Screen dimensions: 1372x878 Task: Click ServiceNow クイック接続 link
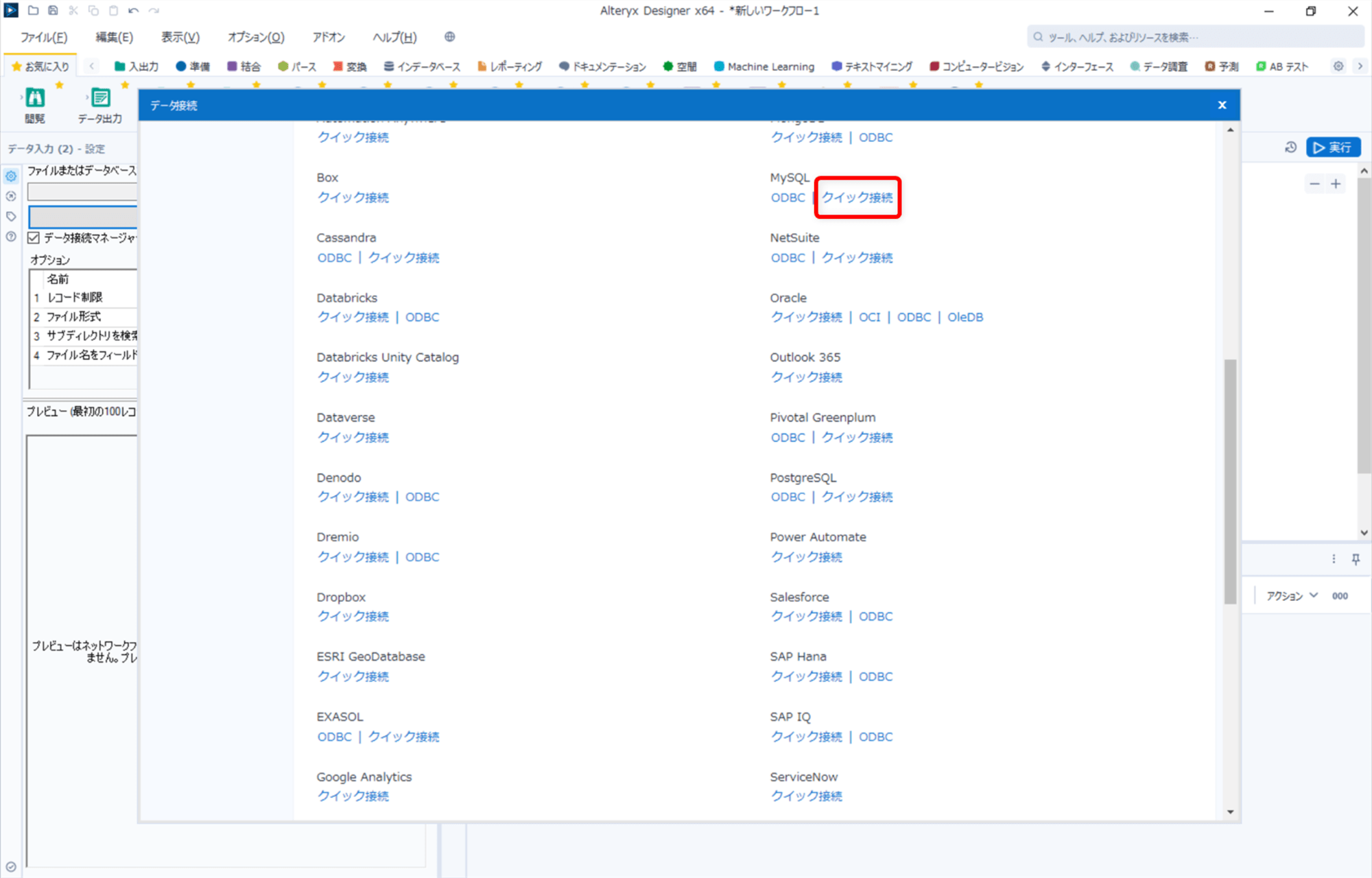coord(807,796)
